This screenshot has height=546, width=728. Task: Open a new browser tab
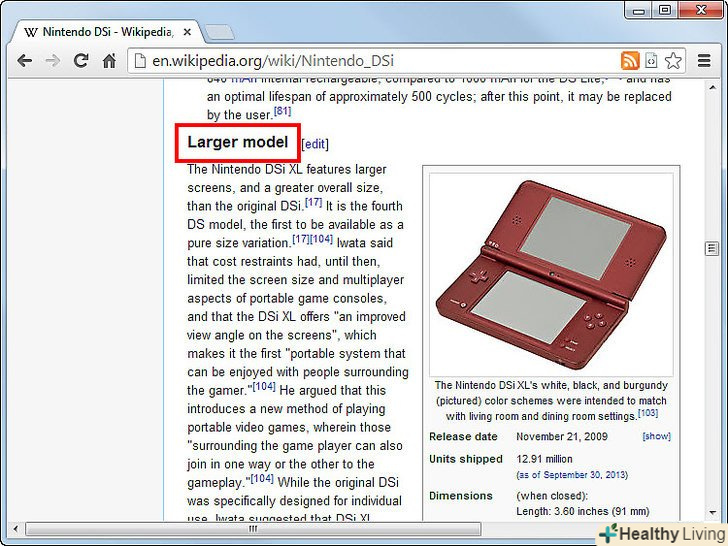[x=219, y=32]
